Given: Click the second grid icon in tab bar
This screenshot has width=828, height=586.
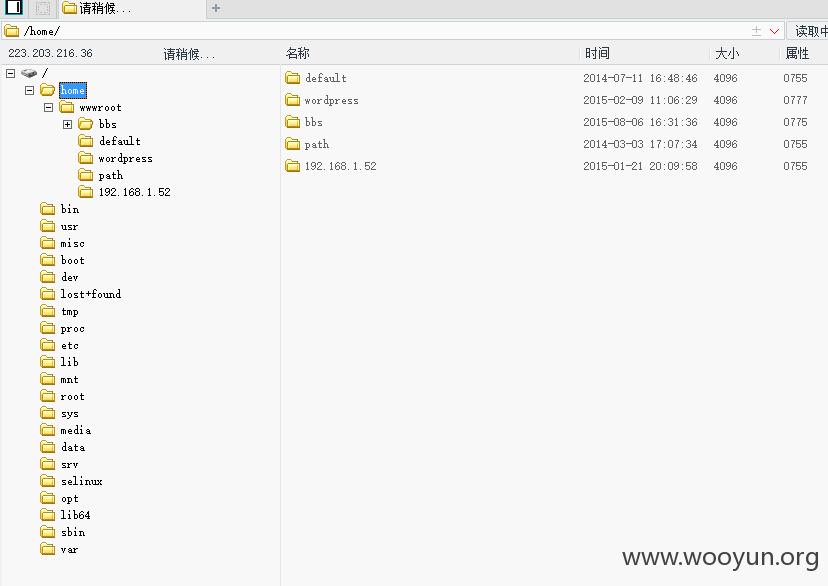Looking at the screenshot, I should click(43, 8).
